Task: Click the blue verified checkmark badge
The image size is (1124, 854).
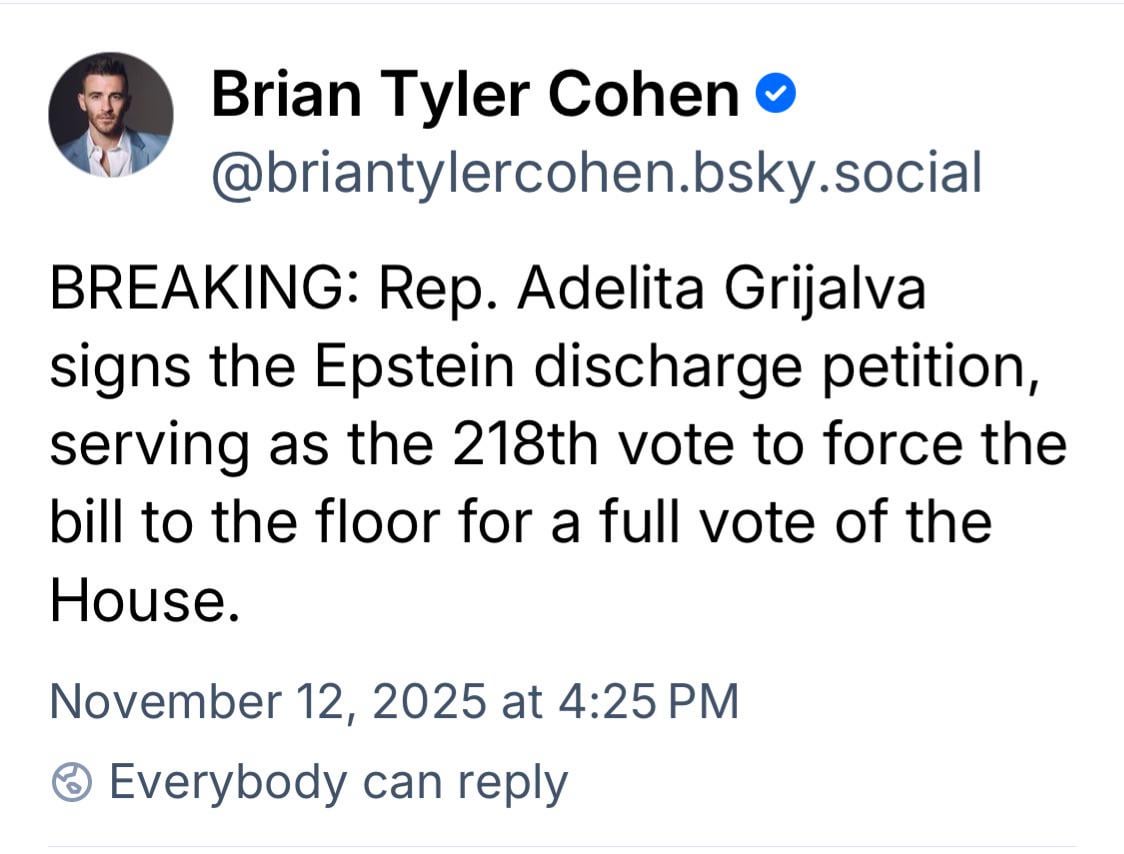Action: (x=776, y=95)
